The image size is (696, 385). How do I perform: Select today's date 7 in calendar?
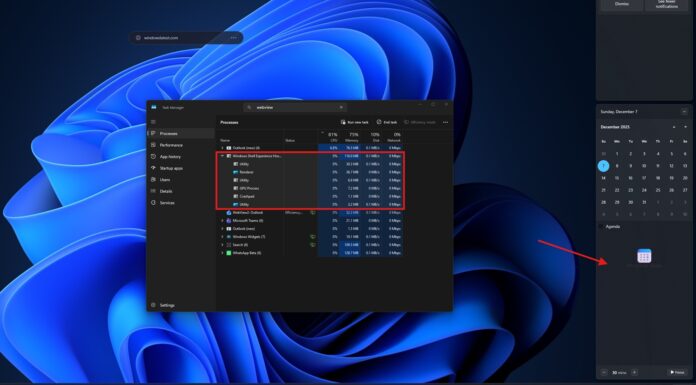tap(603, 166)
